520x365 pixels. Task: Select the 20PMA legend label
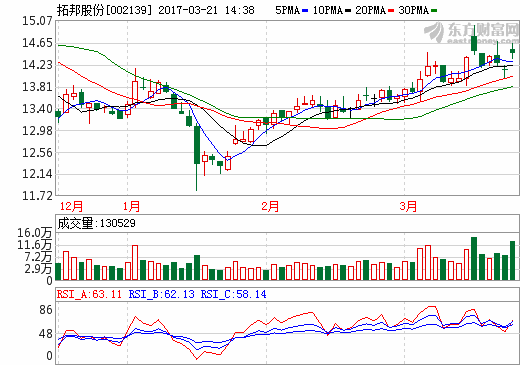tap(371, 10)
